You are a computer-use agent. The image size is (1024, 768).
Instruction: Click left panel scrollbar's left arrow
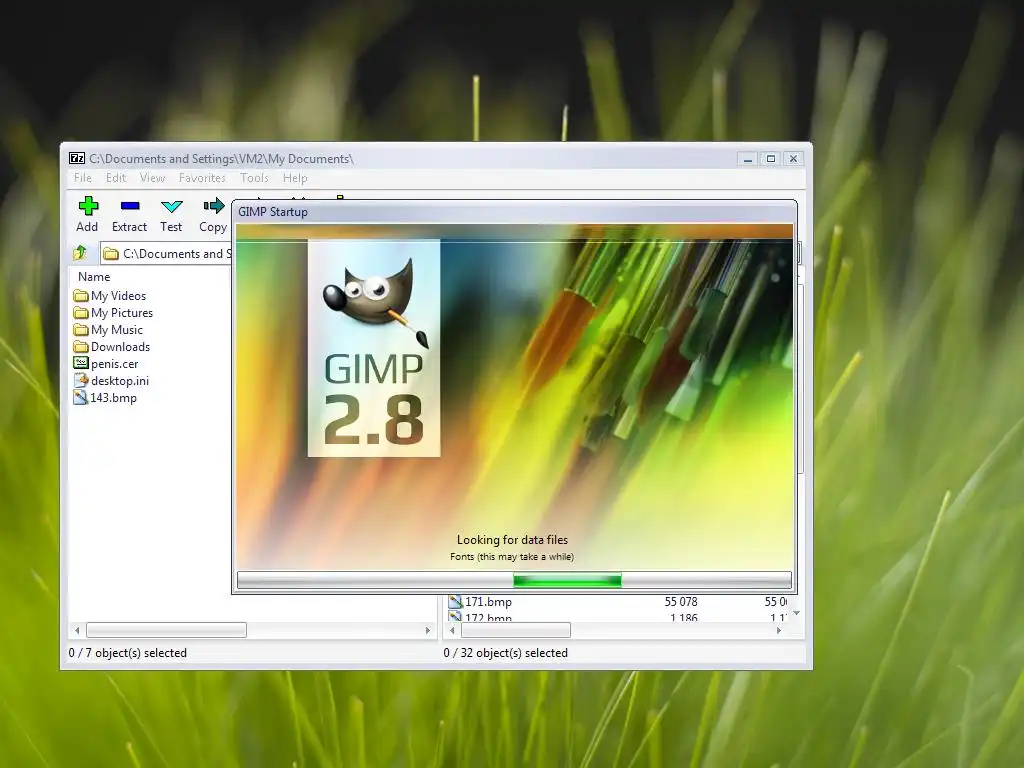(77, 630)
